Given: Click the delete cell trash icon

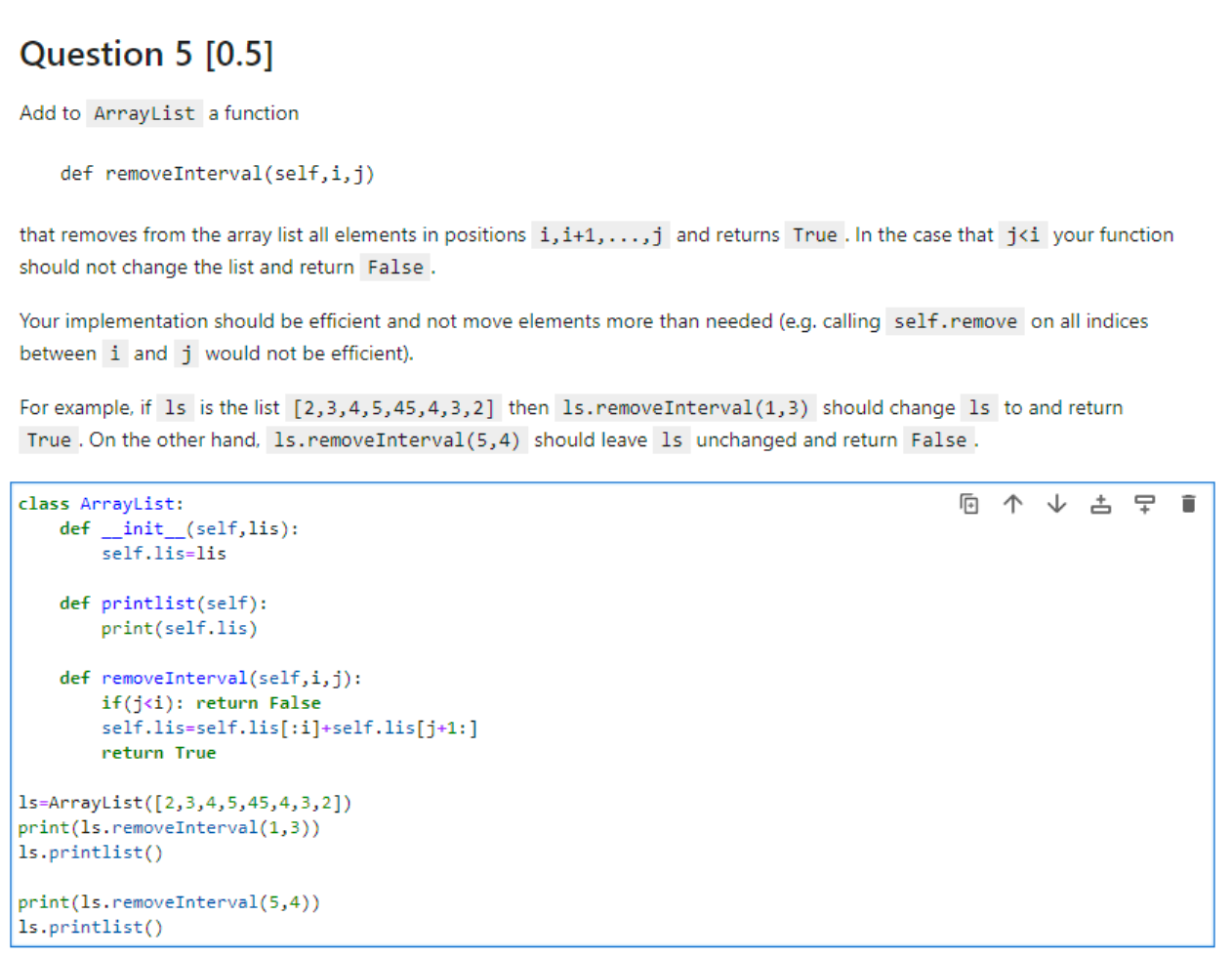Looking at the screenshot, I should [x=1188, y=504].
